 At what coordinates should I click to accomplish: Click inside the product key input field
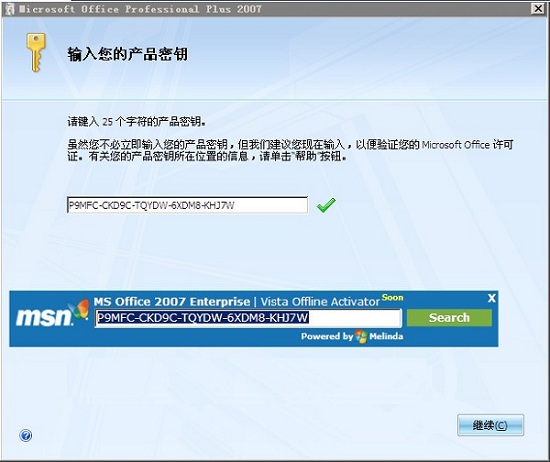[x=187, y=205]
